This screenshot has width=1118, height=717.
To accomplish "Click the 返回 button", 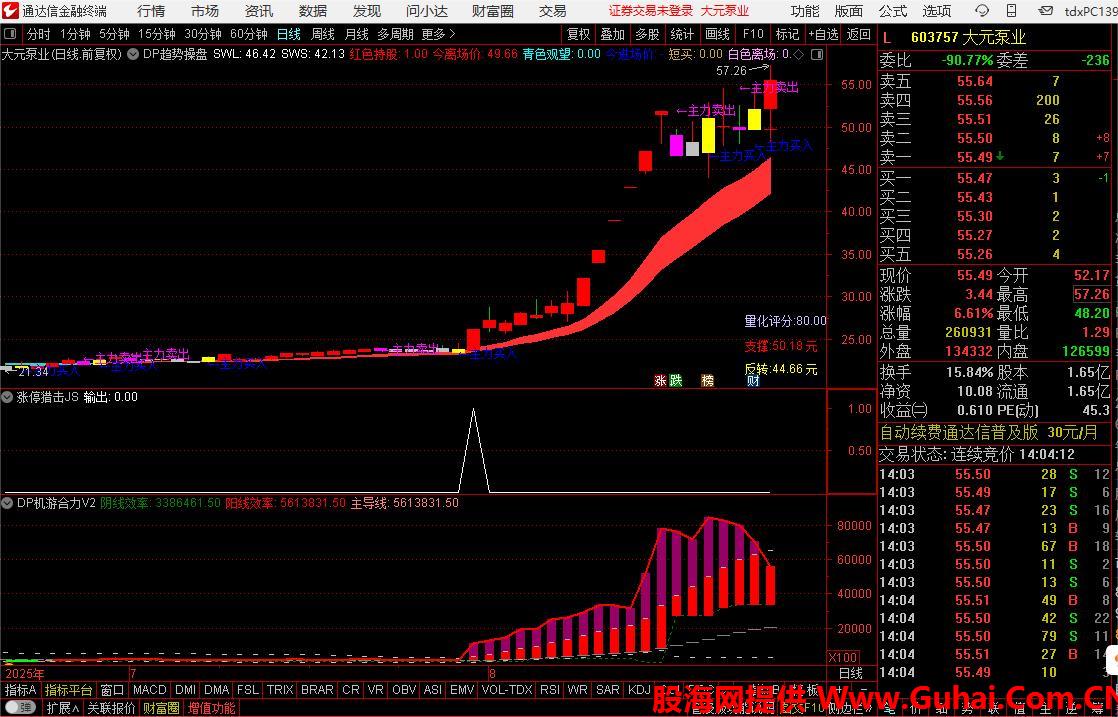I will 858,33.
